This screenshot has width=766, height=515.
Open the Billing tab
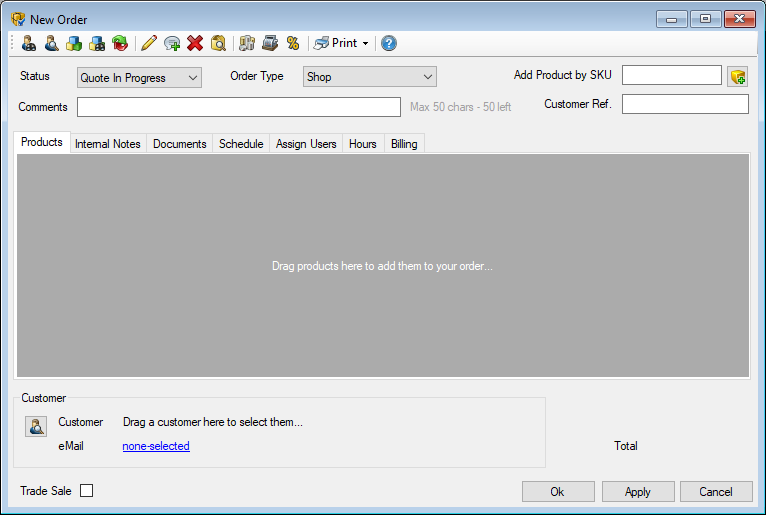click(x=404, y=144)
